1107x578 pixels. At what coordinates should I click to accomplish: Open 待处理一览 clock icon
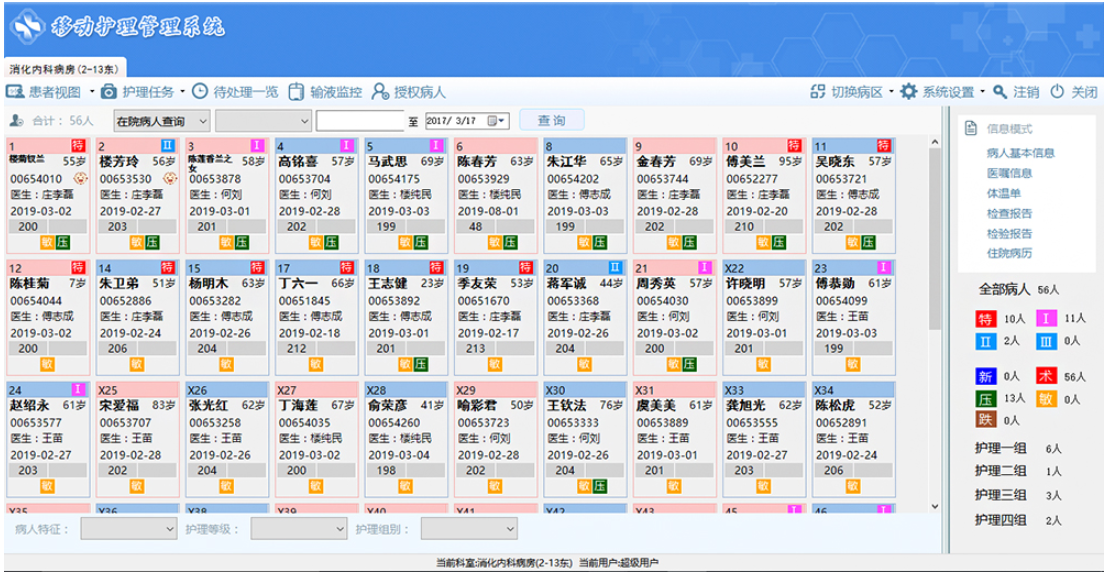(201, 92)
